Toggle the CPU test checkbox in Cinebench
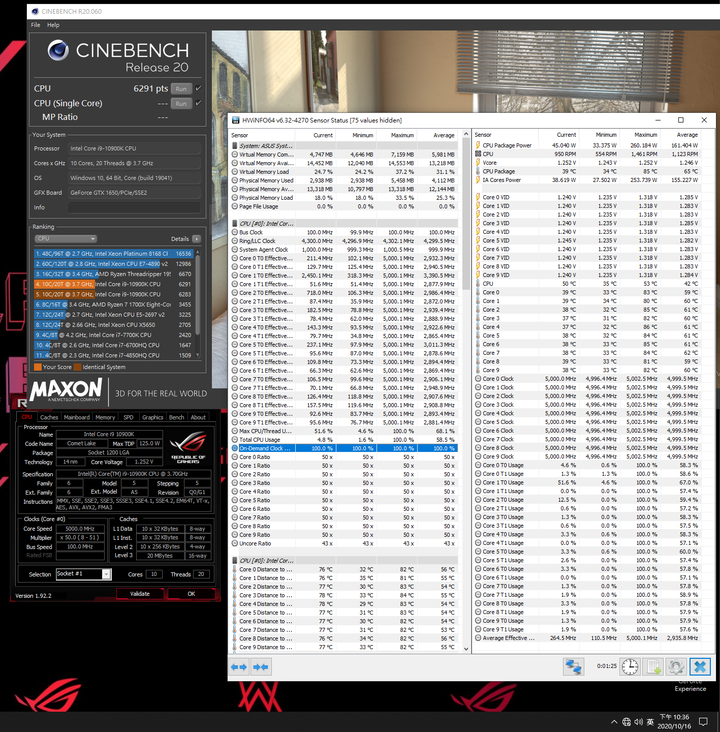 [199, 88]
